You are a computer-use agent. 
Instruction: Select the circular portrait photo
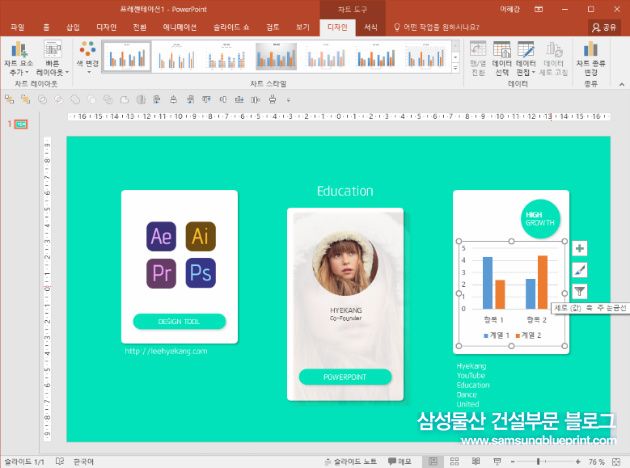345,263
